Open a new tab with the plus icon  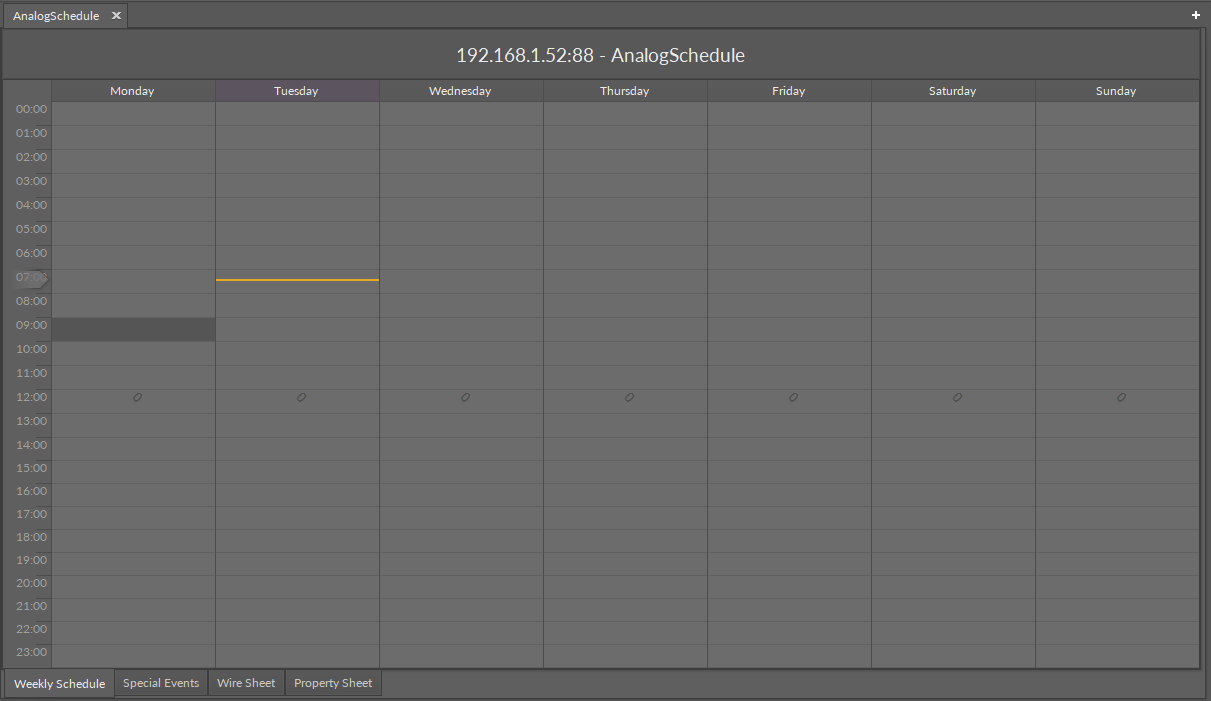[x=1195, y=15]
